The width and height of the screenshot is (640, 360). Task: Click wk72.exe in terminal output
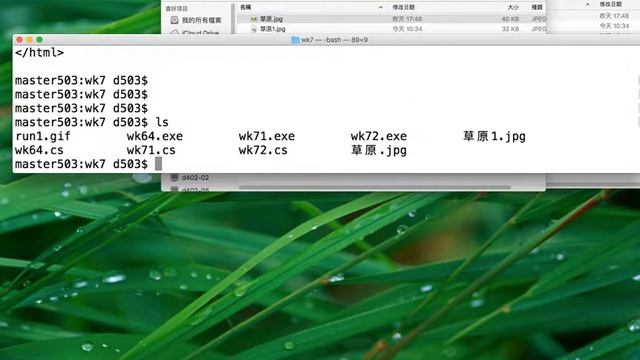[378, 136]
